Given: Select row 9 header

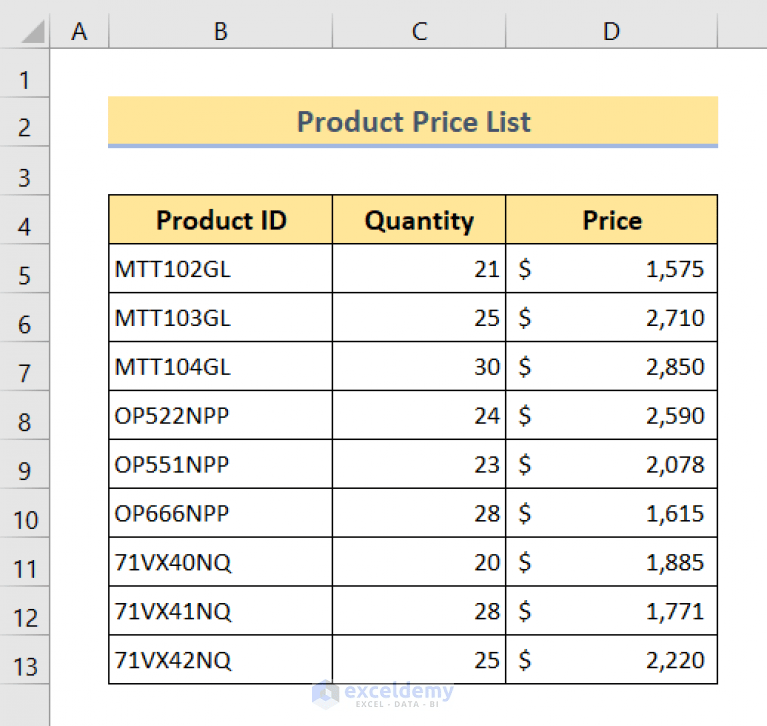Looking at the screenshot, I should tap(24, 464).
